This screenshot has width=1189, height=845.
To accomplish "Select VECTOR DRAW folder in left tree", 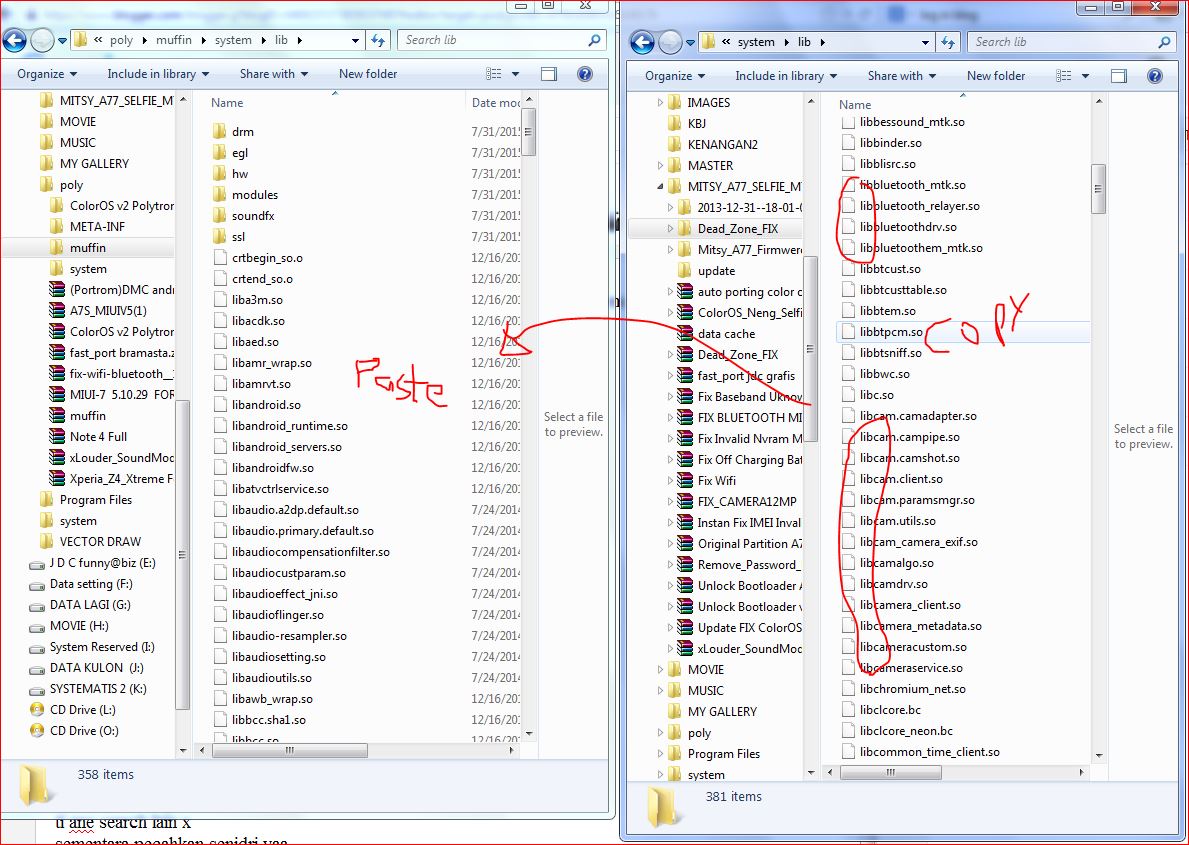I will pos(90,542).
